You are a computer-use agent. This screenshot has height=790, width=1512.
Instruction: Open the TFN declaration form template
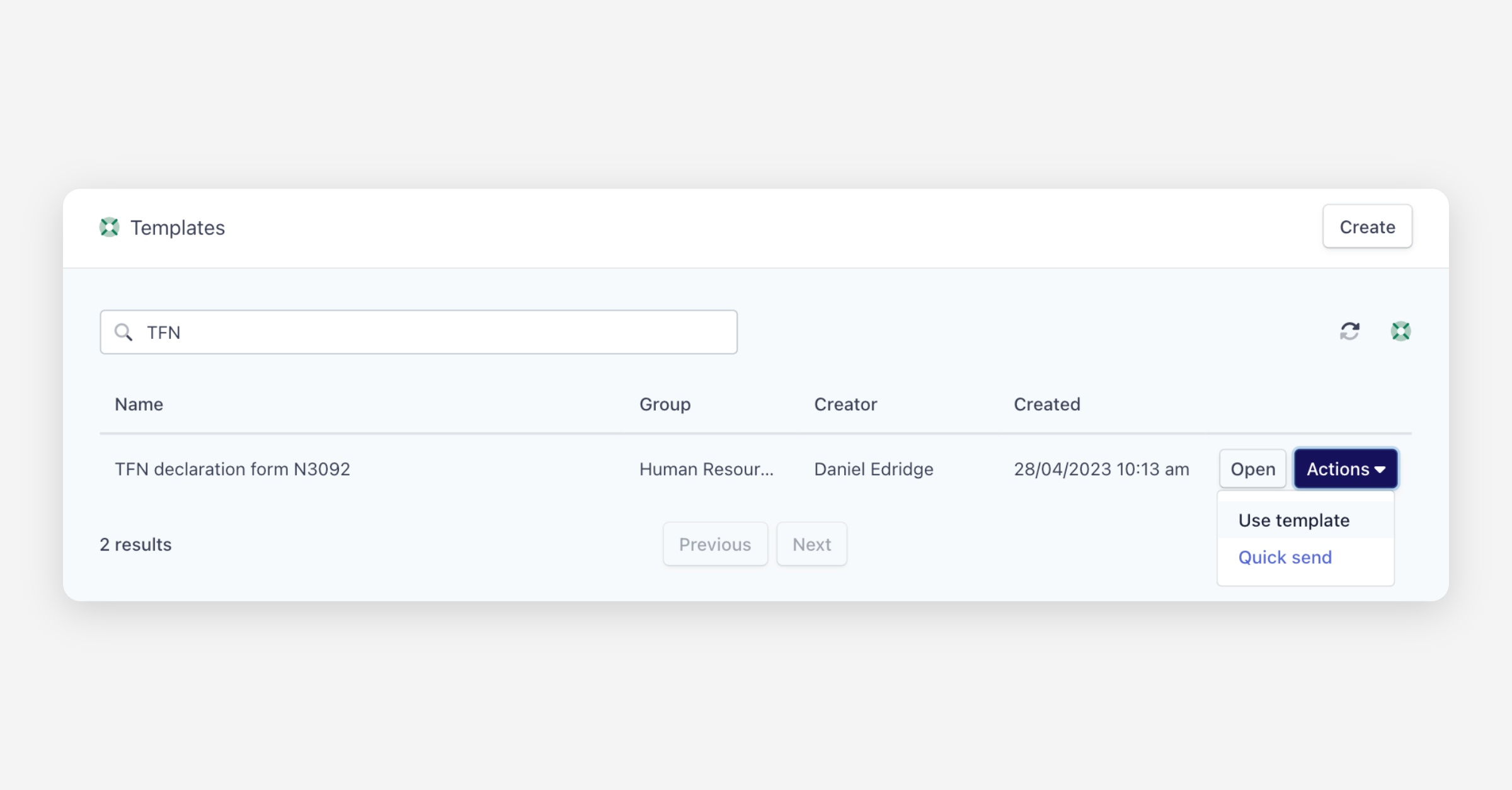[x=1252, y=469]
